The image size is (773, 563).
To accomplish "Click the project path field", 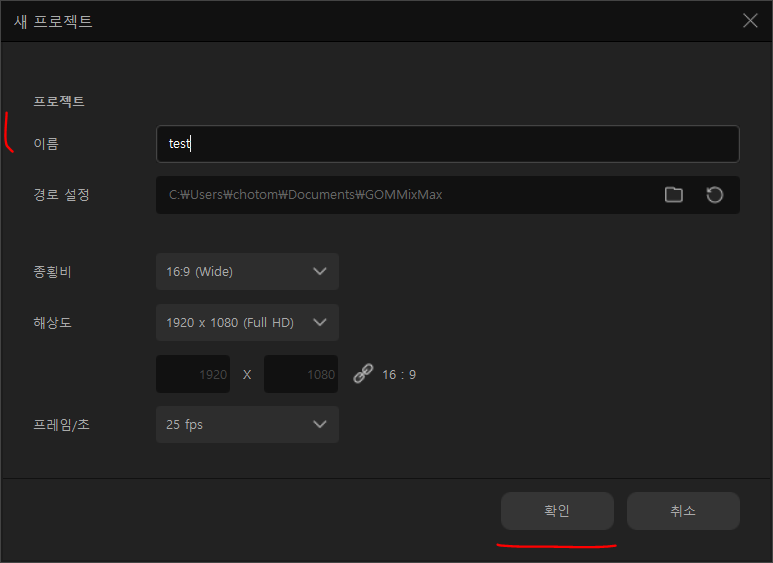I will [x=448, y=195].
